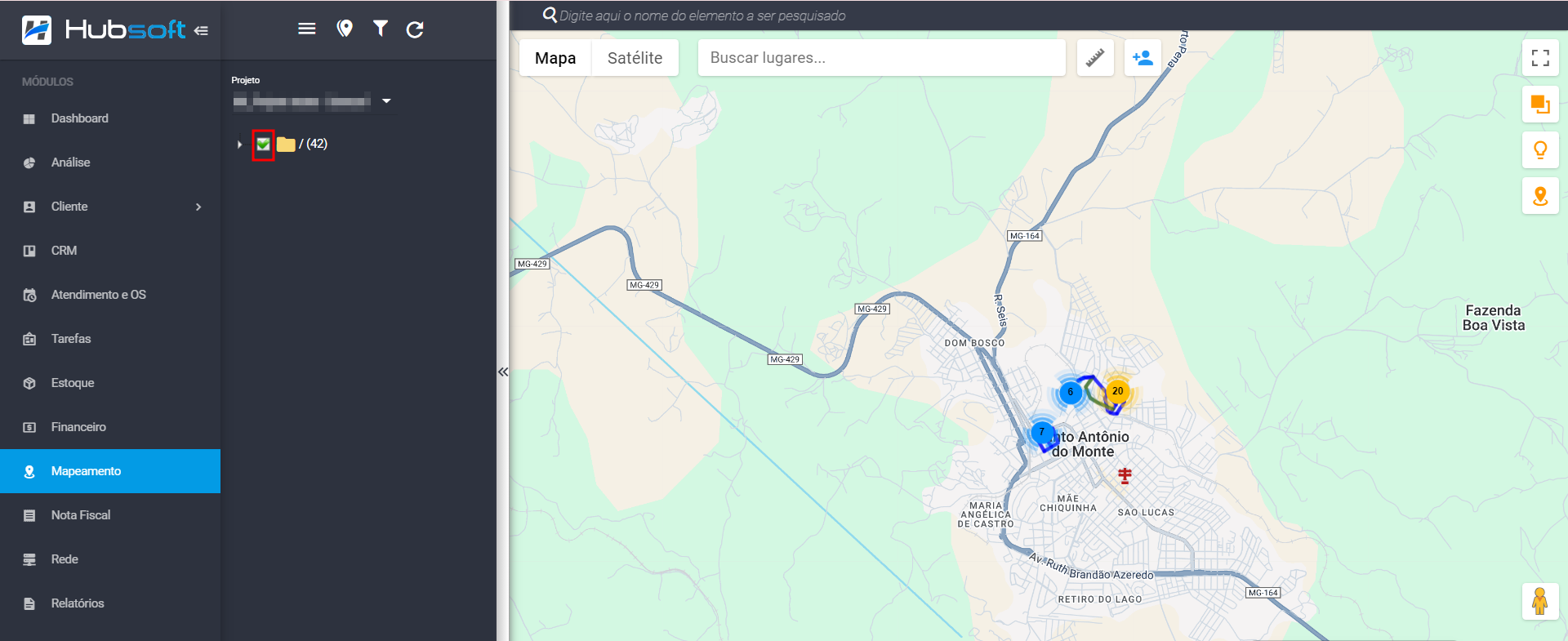The image size is (1568, 641).
Task: Open the Estoque module
Action: click(x=110, y=383)
